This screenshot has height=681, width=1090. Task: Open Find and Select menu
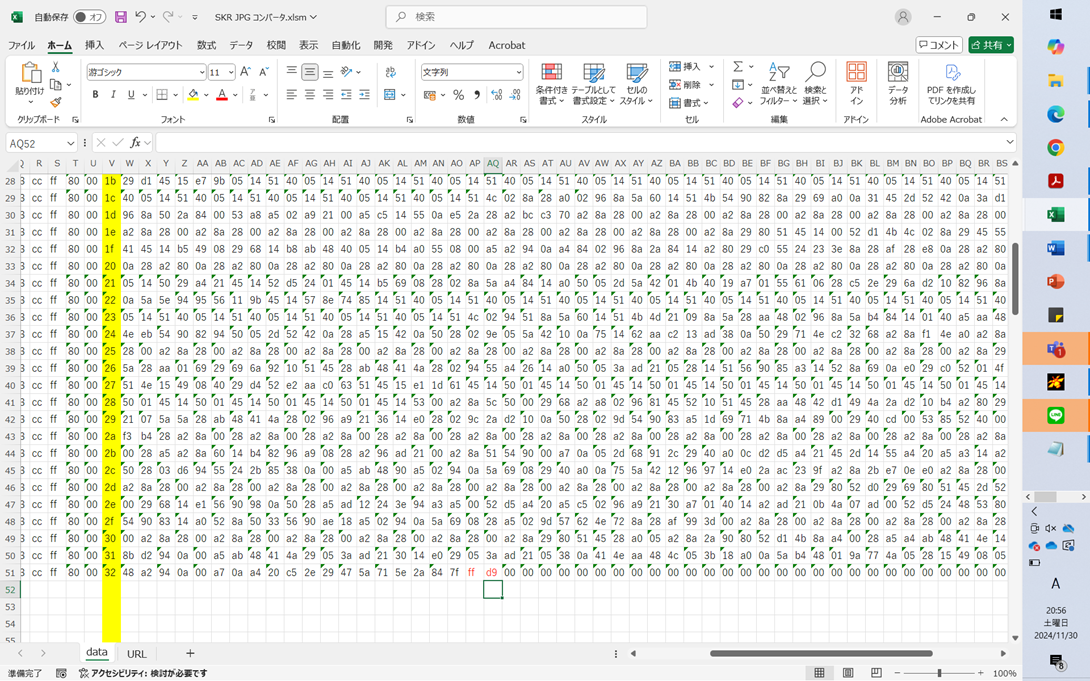[x=815, y=84]
